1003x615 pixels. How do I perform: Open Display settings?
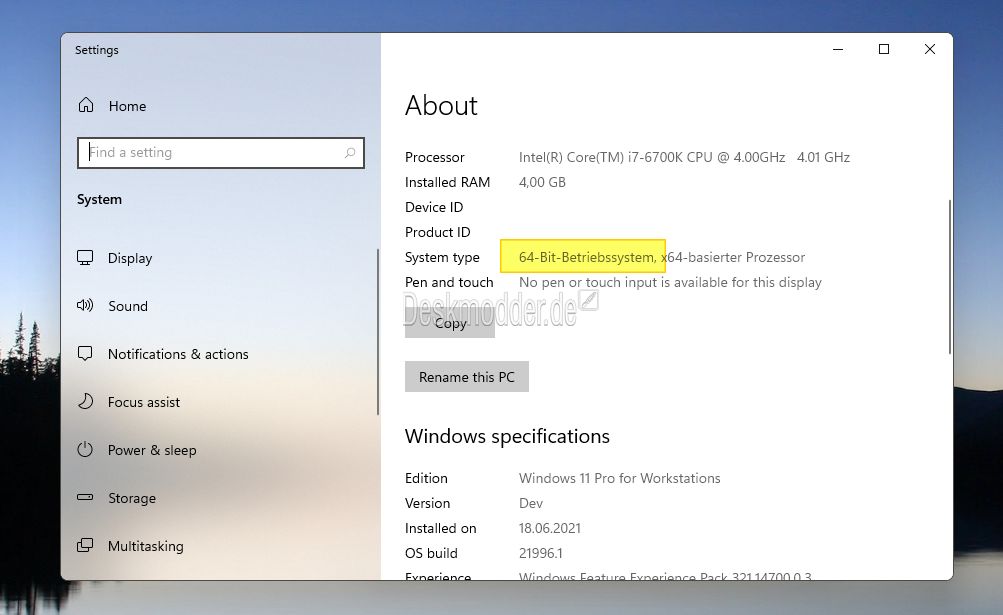130,259
